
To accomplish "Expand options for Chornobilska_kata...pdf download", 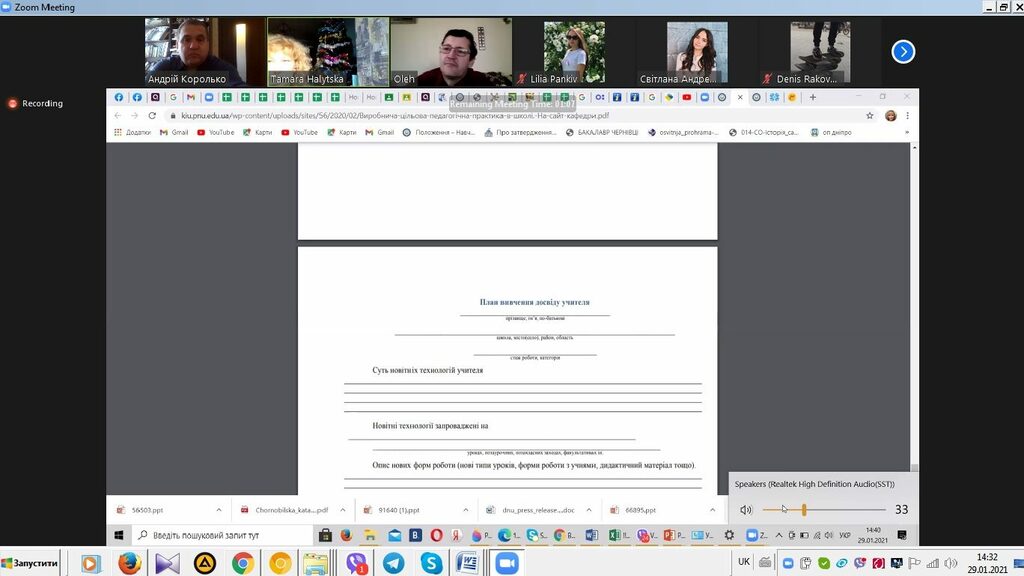I will coord(343,510).
